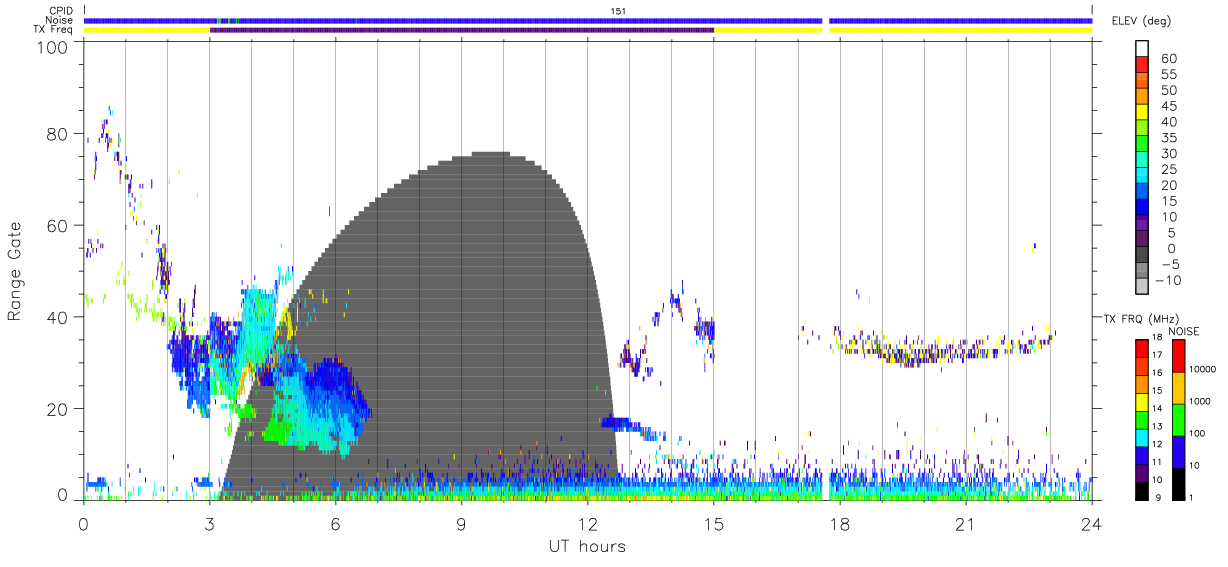Click the 24 tick label on the UT hours axis
This screenshot has height=567, width=1228.
(1092, 522)
